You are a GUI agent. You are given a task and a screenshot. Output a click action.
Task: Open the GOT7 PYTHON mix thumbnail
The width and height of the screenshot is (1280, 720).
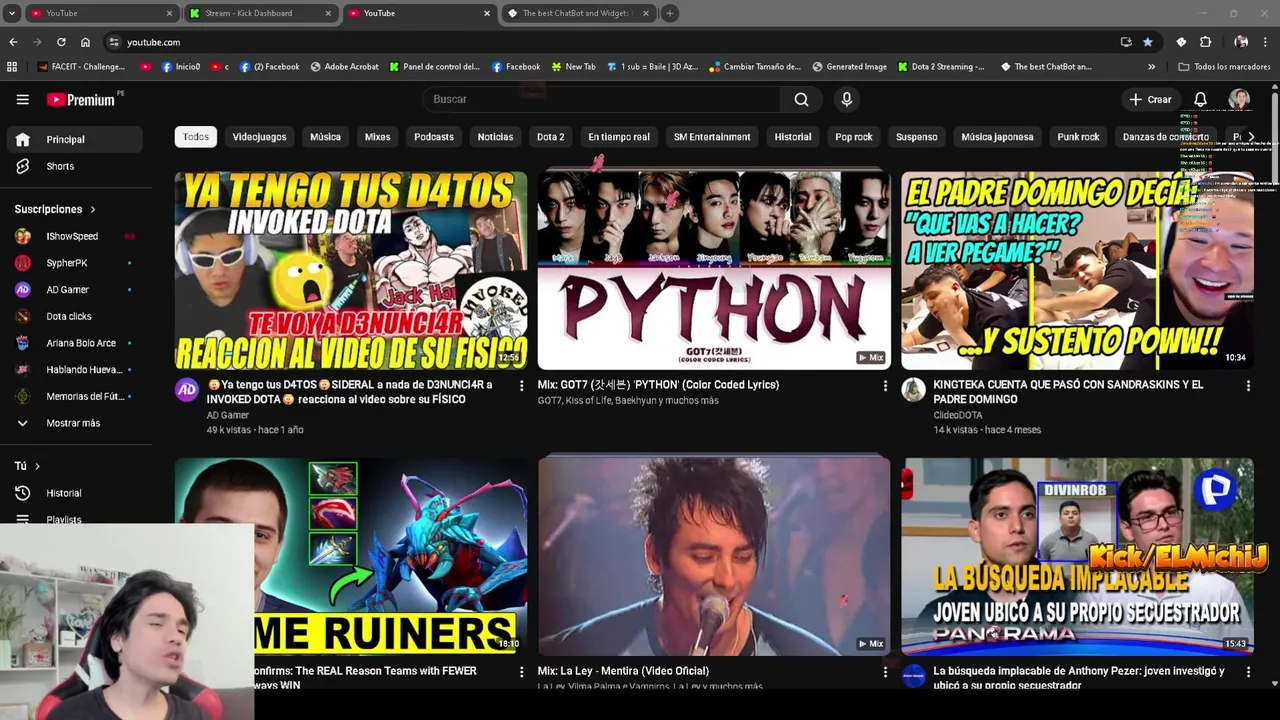[x=714, y=270]
